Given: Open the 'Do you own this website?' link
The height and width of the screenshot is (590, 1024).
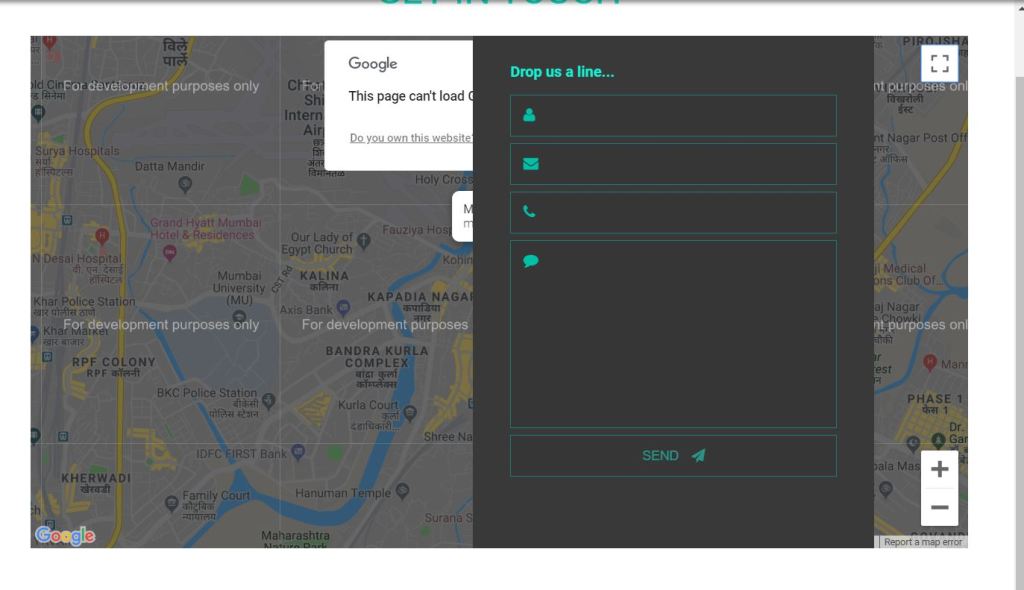Looking at the screenshot, I should pos(411,138).
